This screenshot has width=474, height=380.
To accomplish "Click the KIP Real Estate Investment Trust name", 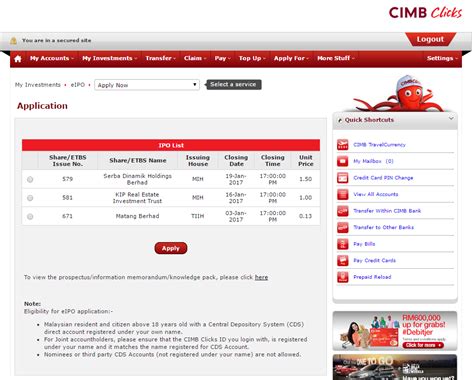I will click(137, 198).
